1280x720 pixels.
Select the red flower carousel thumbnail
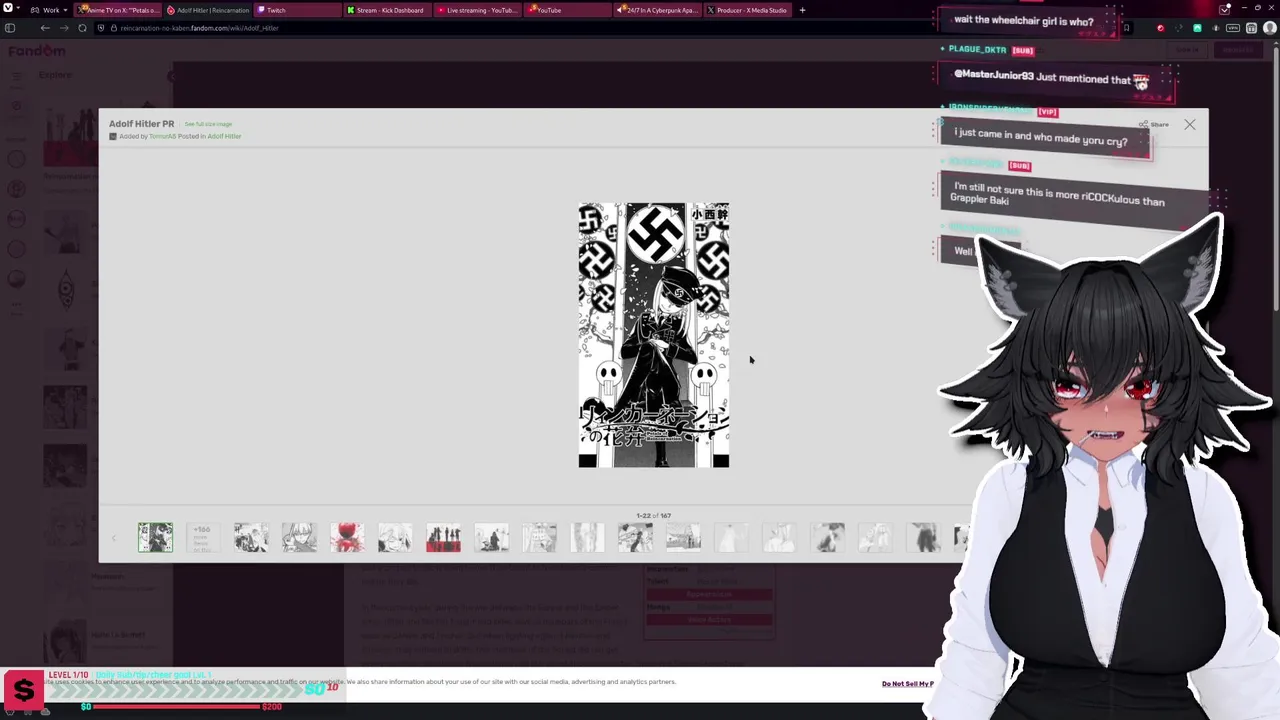pos(347,537)
